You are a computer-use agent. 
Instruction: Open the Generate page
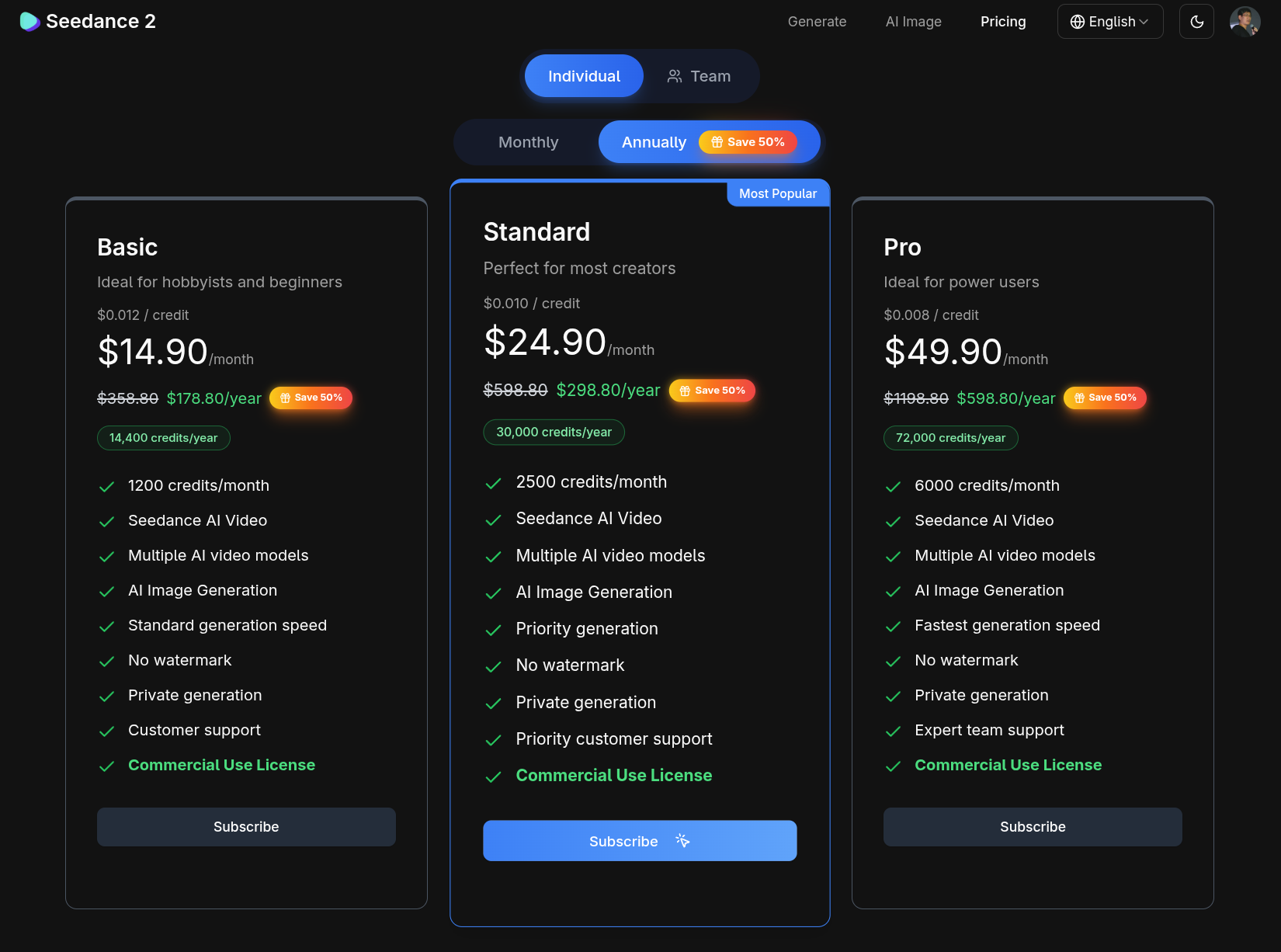coord(817,21)
